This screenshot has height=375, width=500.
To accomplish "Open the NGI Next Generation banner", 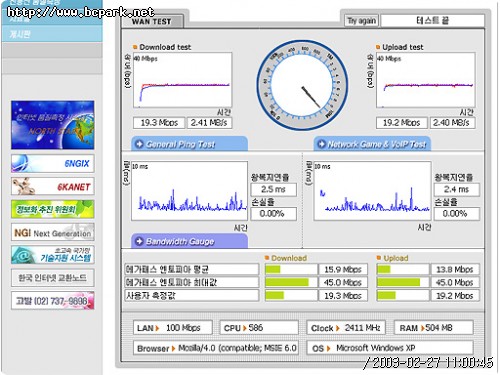I will coord(53,232).
